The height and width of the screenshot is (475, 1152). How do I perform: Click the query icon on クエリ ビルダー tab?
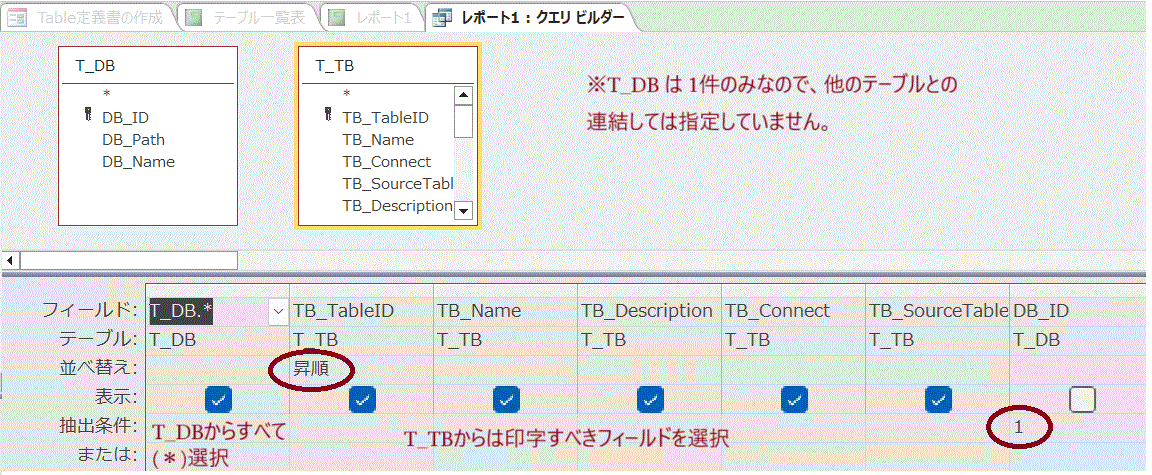[x=441, y=17]
